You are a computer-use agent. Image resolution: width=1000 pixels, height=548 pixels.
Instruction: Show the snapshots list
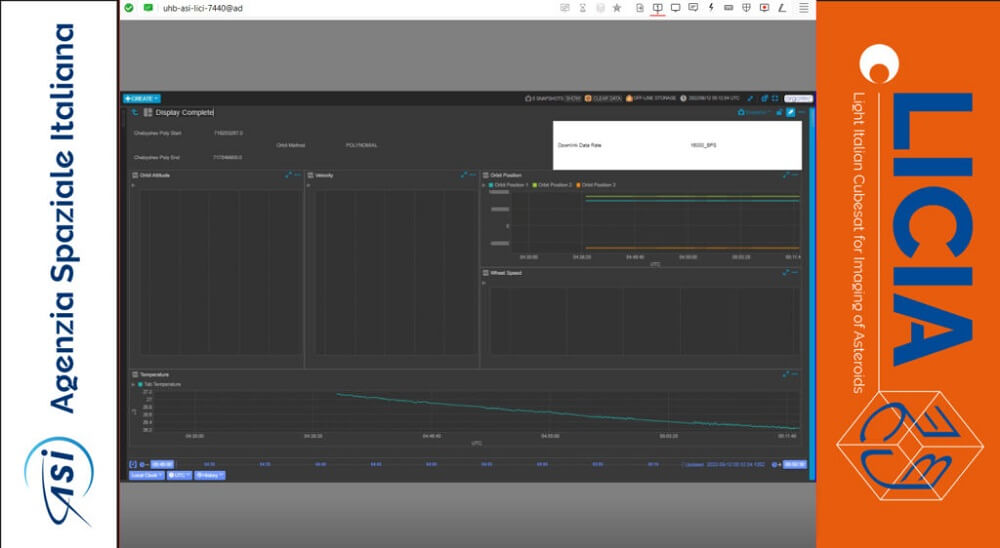(x=573, y=98)
